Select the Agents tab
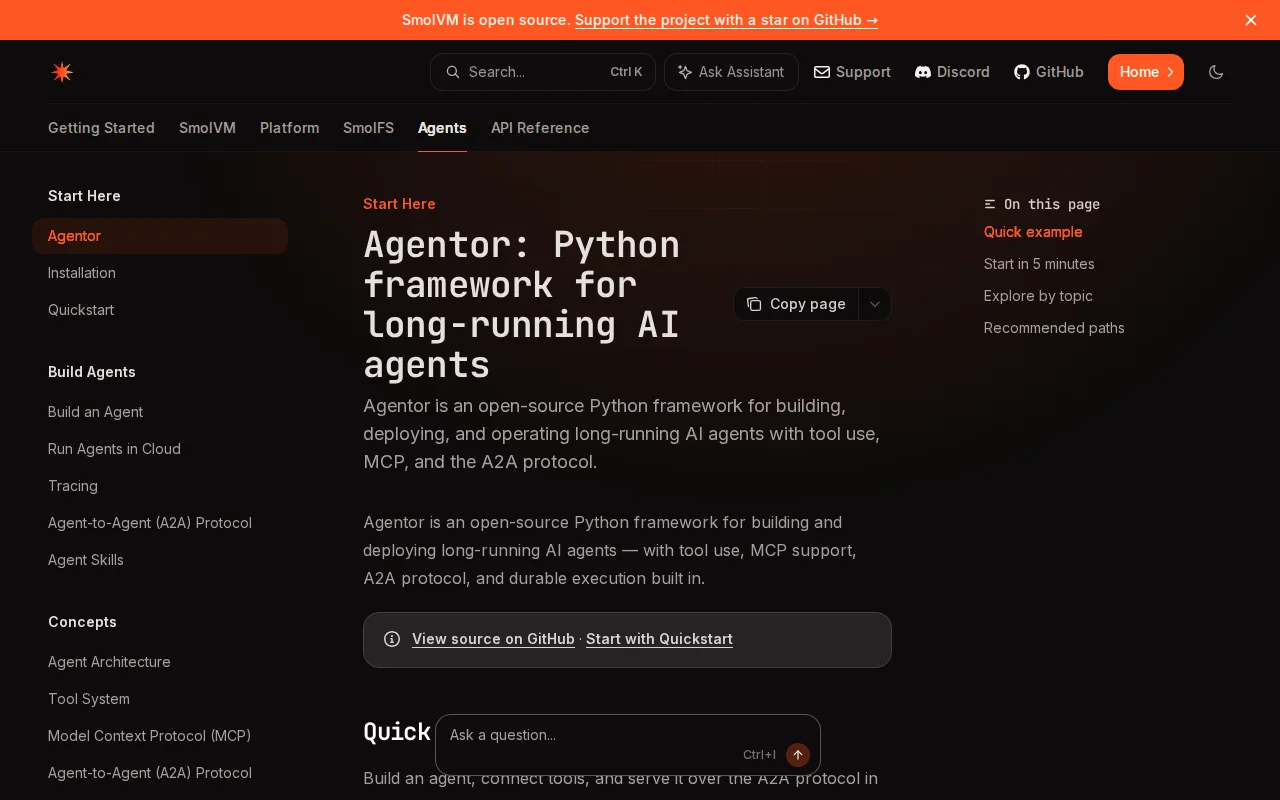Image resolution: width=1280 pixels, height=800 pixels. tap(442, 128)
